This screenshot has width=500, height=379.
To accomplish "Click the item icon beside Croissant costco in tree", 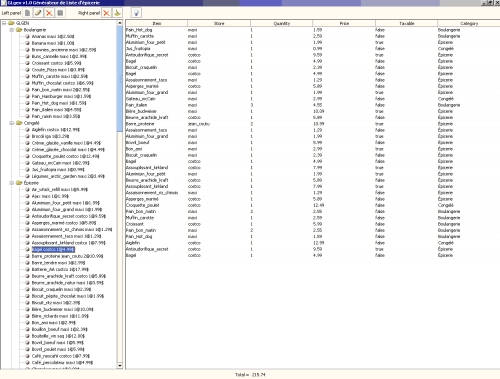I will click(28, 63).
